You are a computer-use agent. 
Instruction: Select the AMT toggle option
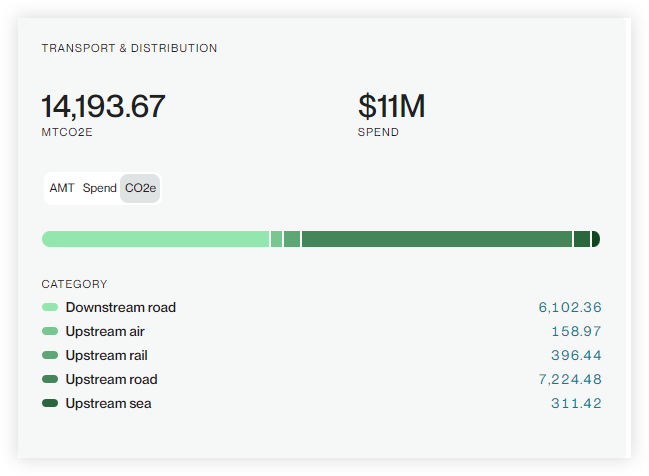62,188
